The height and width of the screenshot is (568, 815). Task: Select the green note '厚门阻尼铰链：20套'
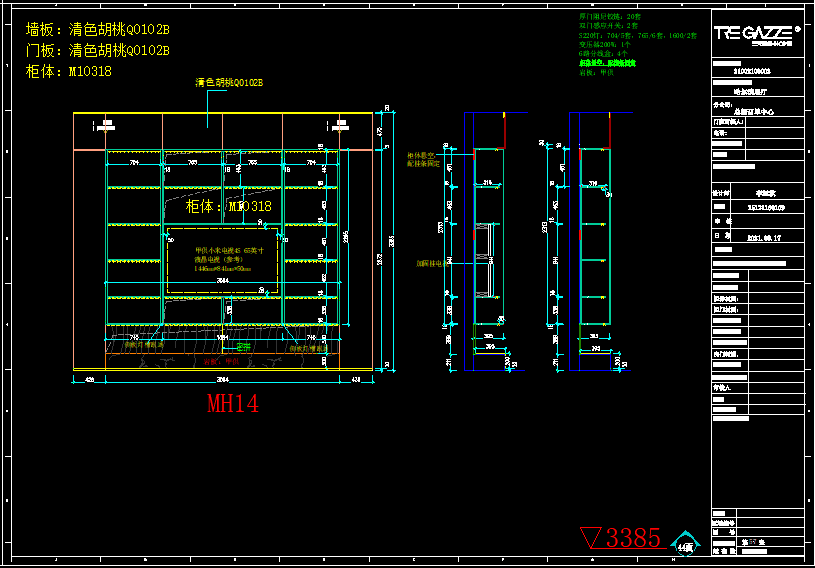pyautogui.click(x=610, y=17)
